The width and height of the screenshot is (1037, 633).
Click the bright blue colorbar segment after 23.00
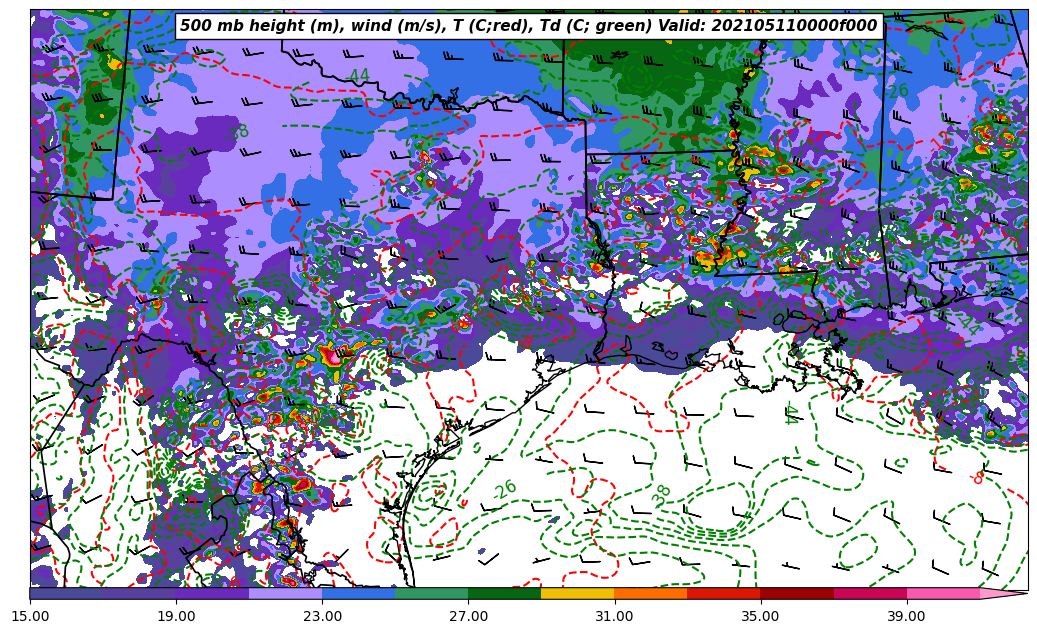[x=358, y=593]
